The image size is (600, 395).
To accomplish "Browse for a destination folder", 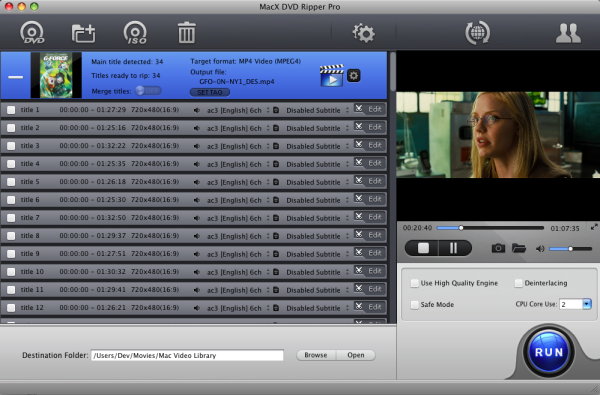I will pos(316,355).
